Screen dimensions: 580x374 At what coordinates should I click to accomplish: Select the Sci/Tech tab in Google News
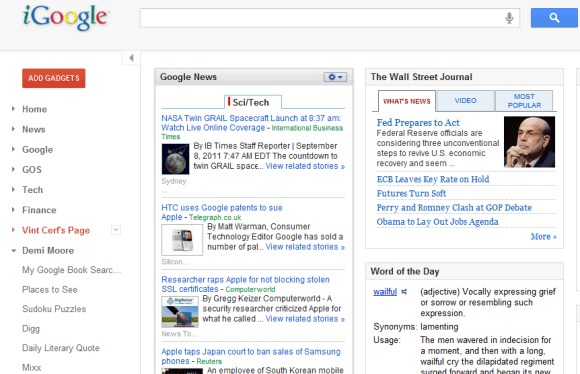252,102
